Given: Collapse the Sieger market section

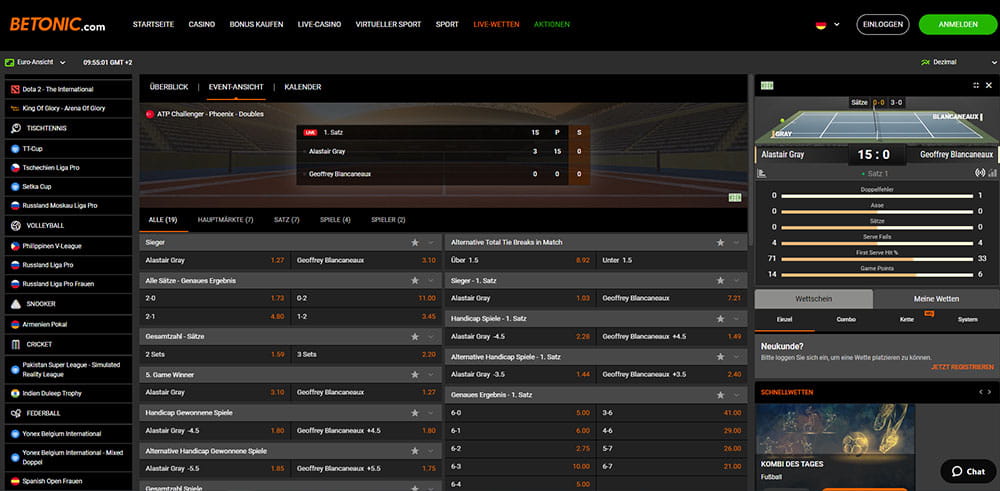Looking at the screenshot, I should (x=431, y=242).
